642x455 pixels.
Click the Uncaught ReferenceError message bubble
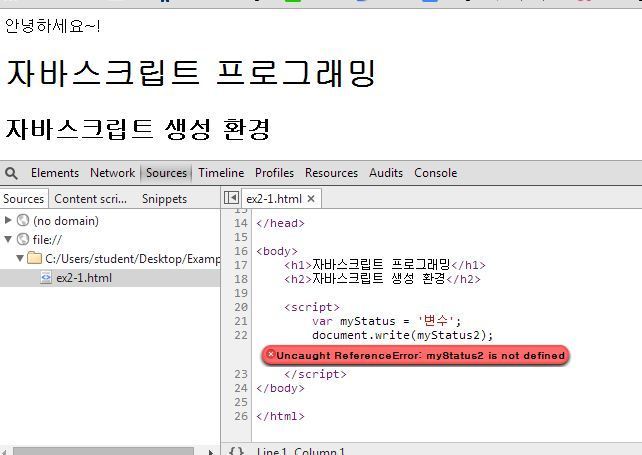[x=415, y=355]
